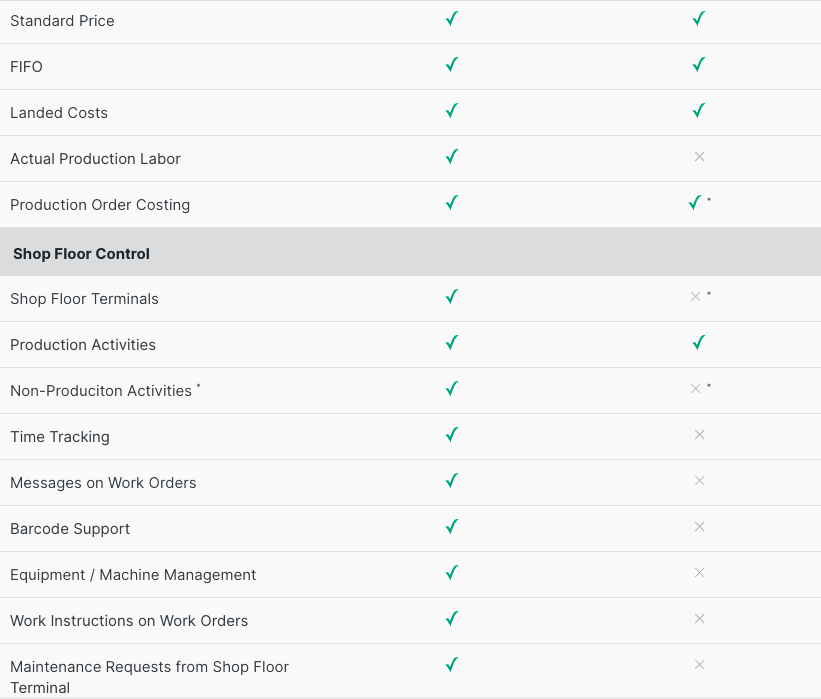Click first-column checkmark for Landed Costs

[x=452, y=111]
